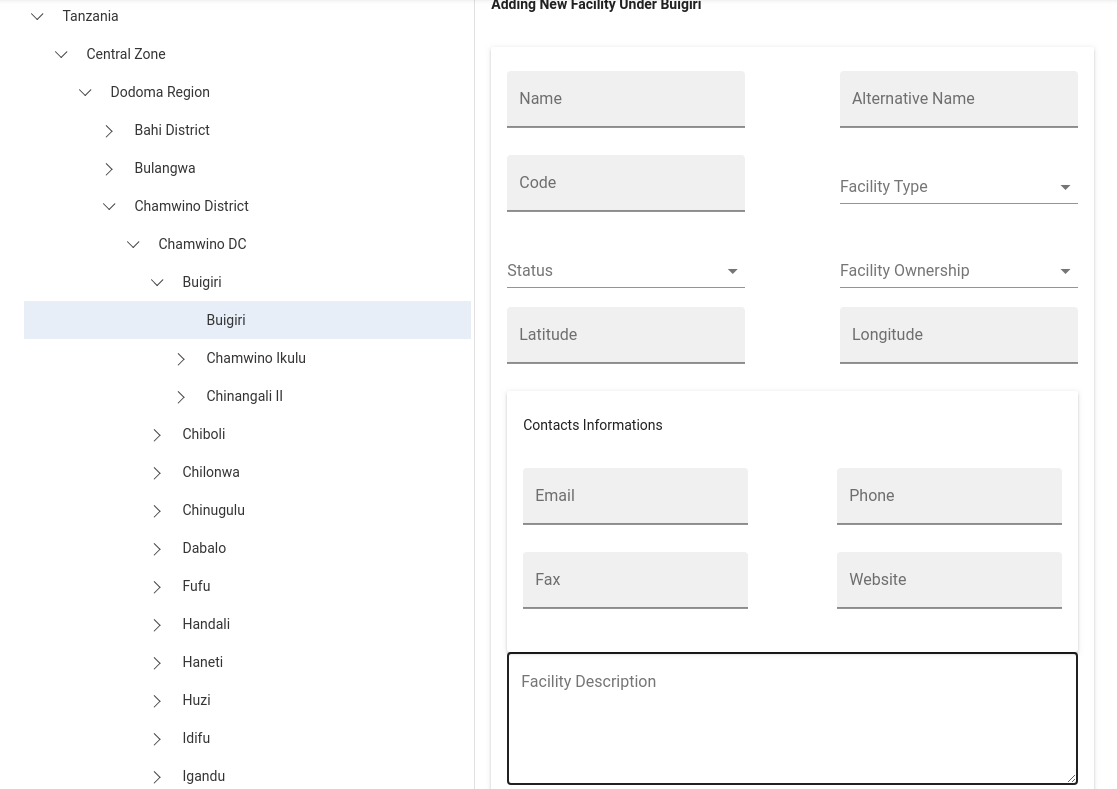
Task: Open the Facility Ownership dropdown
Action: tap(959, 271)
